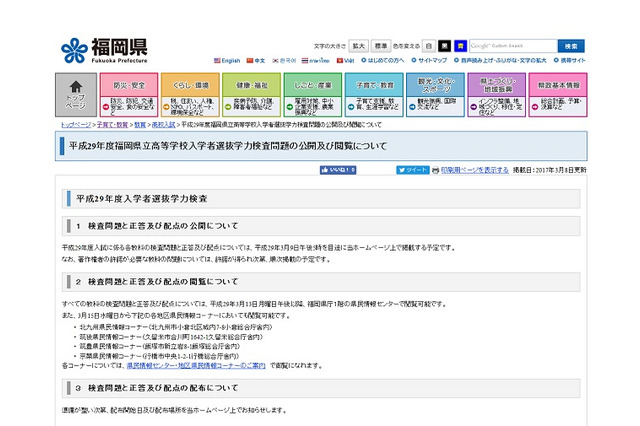
Task: Switch language to Korean 한국어
Action: (x=288, y=60)
